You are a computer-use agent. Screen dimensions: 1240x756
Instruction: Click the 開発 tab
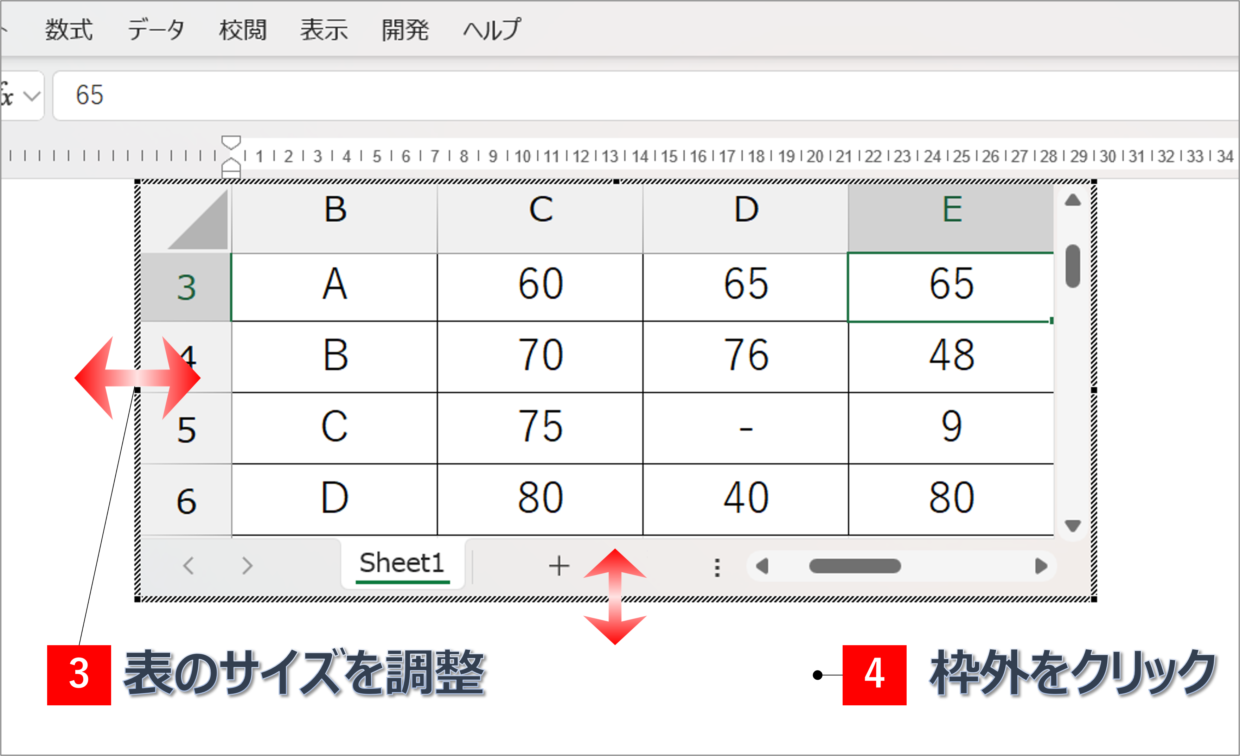point(405,30)
